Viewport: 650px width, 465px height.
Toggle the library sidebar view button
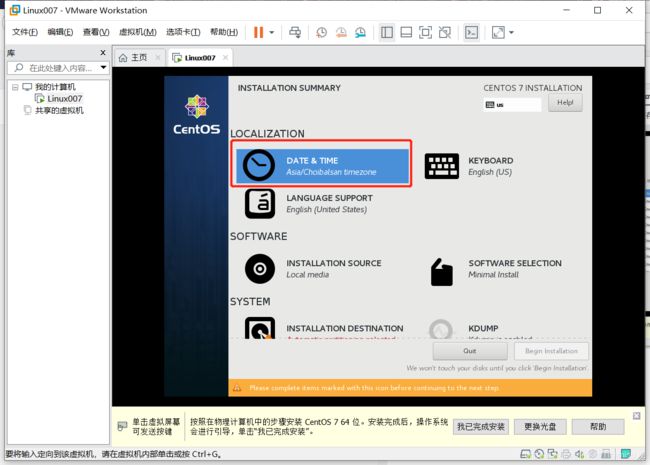point(387,32)
